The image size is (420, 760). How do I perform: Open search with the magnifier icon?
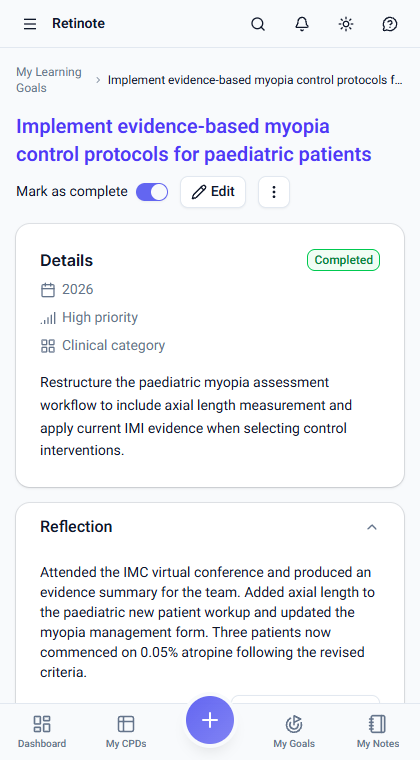click(x=258, y=24)
